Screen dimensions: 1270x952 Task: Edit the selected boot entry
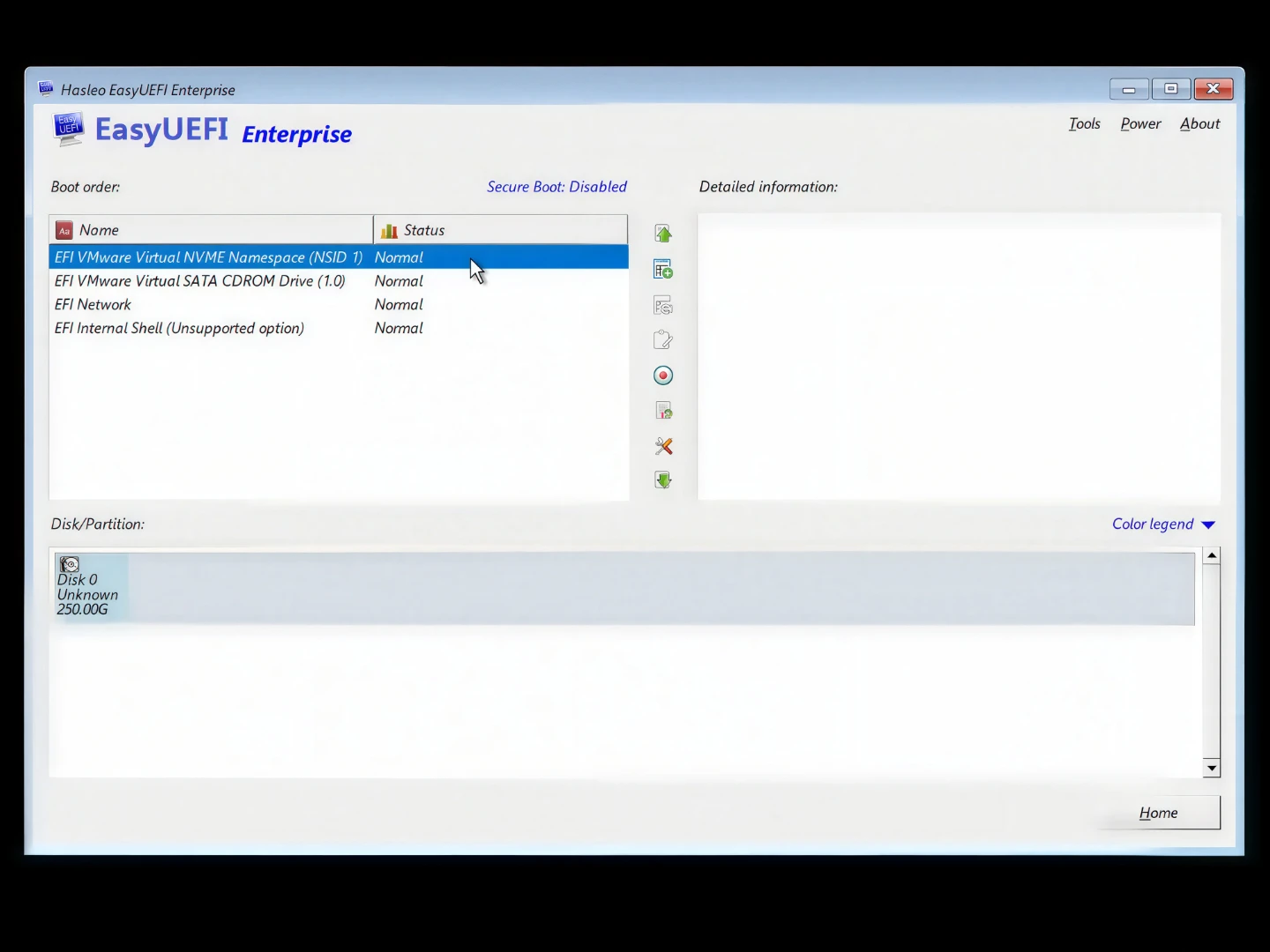[x=663, y=340]
